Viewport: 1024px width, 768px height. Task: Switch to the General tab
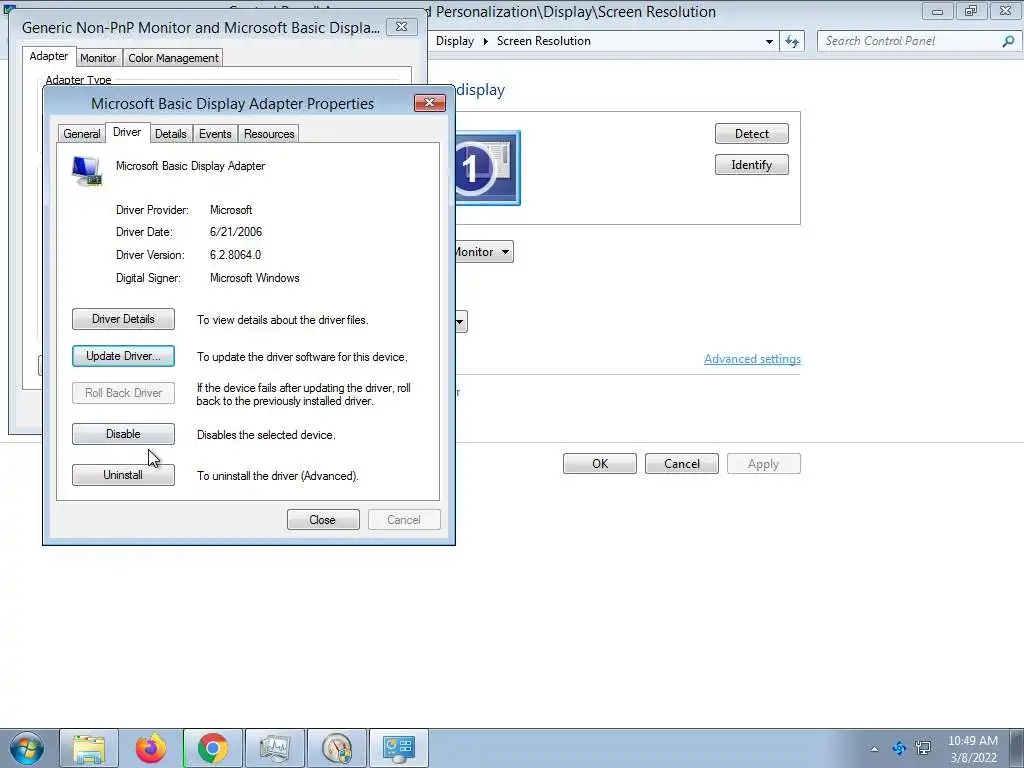tap(82, 133)
